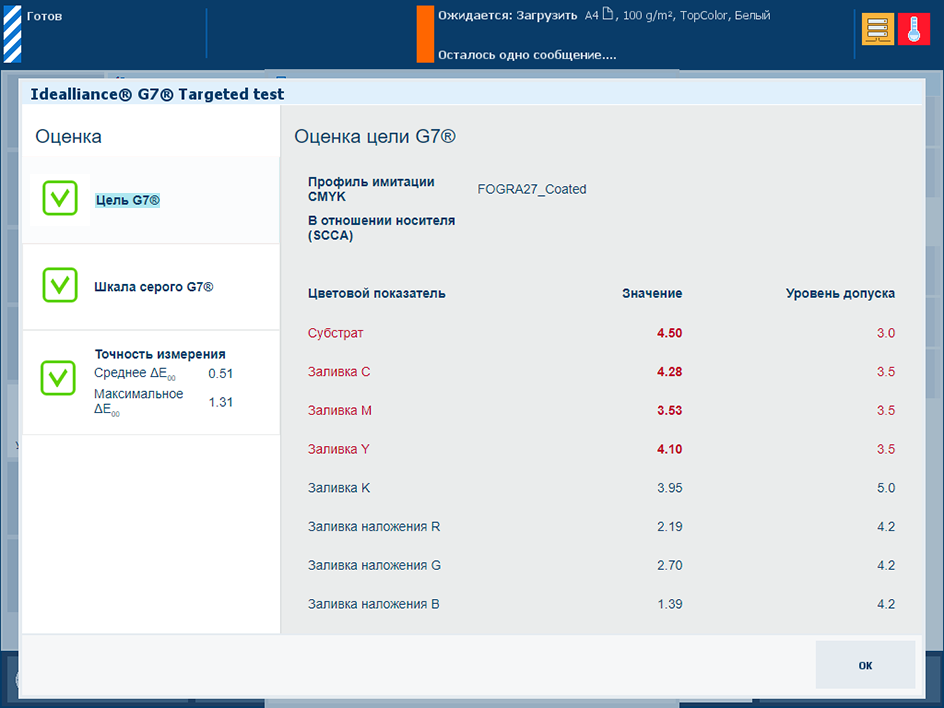Viewport: 944px width, 708px height.
Task: Click the FOGRA27_Coated profile value
Action: (532, 189)
